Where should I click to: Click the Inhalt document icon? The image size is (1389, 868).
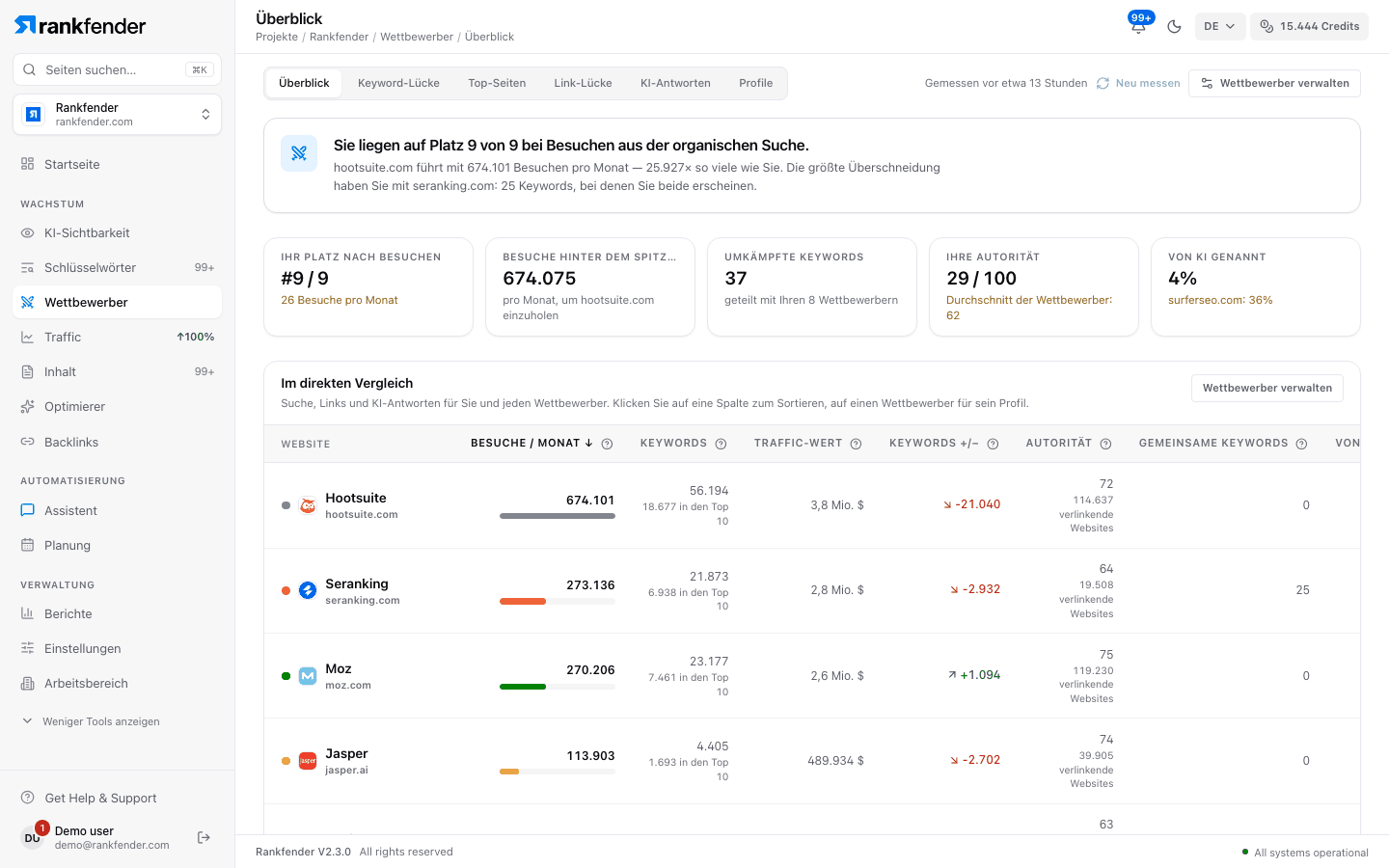27,371
